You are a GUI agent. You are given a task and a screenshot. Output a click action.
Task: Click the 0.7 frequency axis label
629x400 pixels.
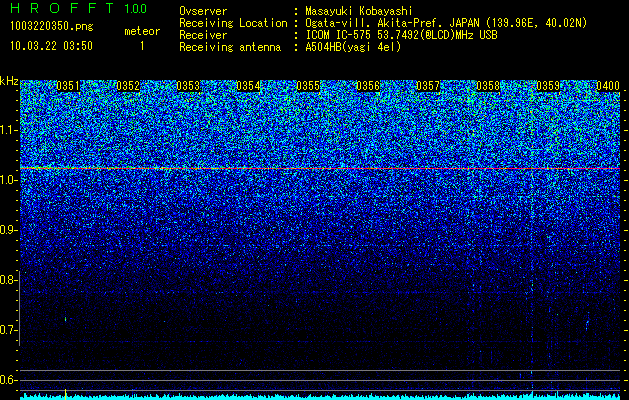[x=7, y=330]
